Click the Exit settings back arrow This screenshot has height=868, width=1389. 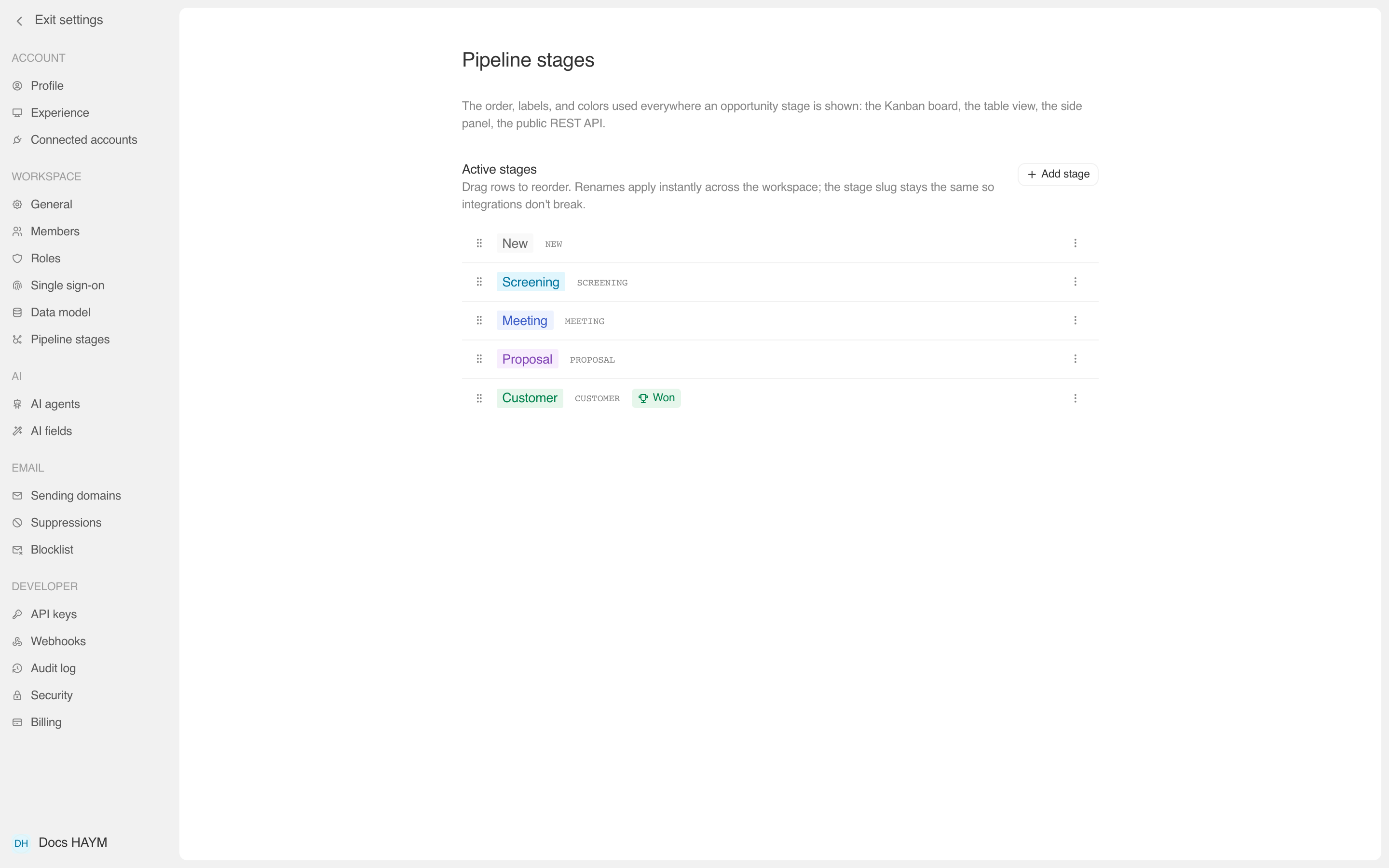19,21
